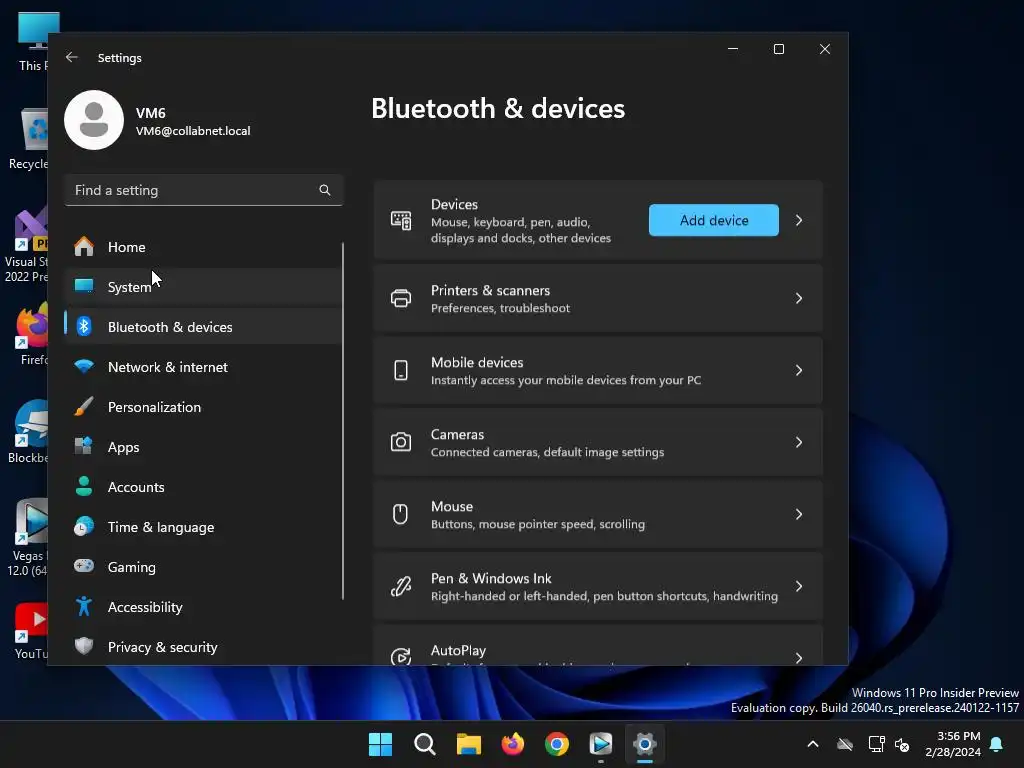Image resolution: width=1024 pixels, height=768 pixels.
Task: Click the Bluetooth logo icon in sidebar
Action: 84,327
